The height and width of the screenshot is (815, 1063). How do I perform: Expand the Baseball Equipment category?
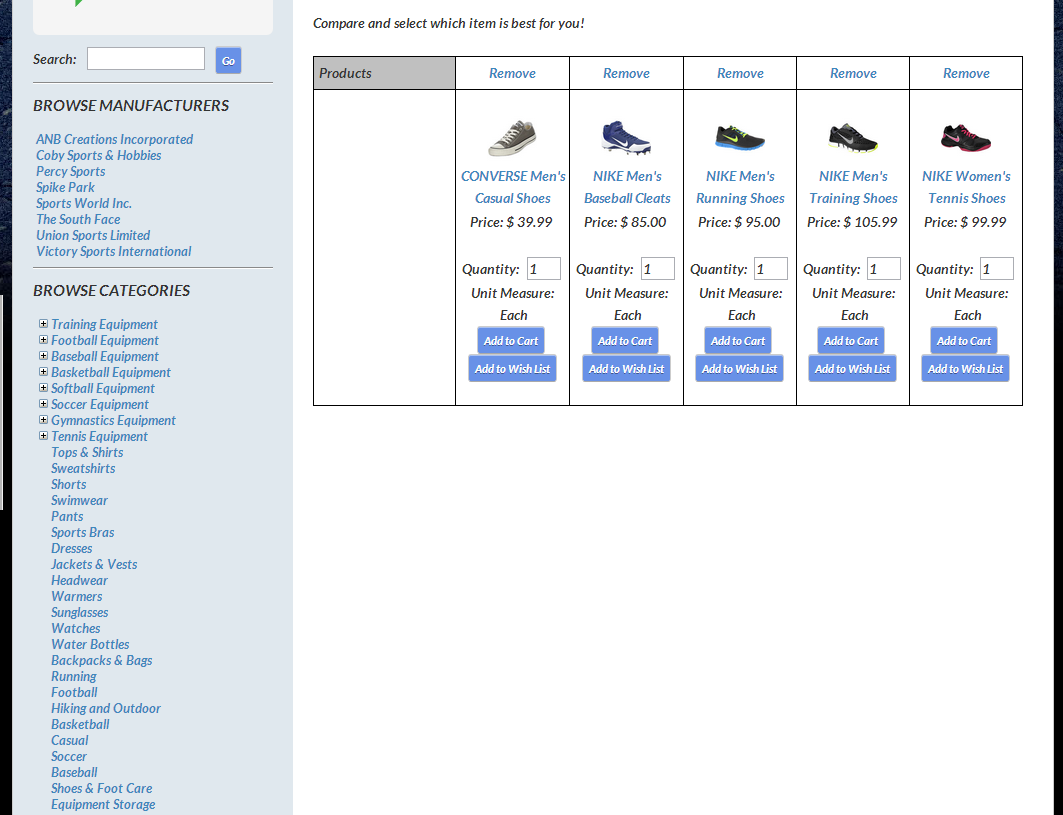point(43,356)
